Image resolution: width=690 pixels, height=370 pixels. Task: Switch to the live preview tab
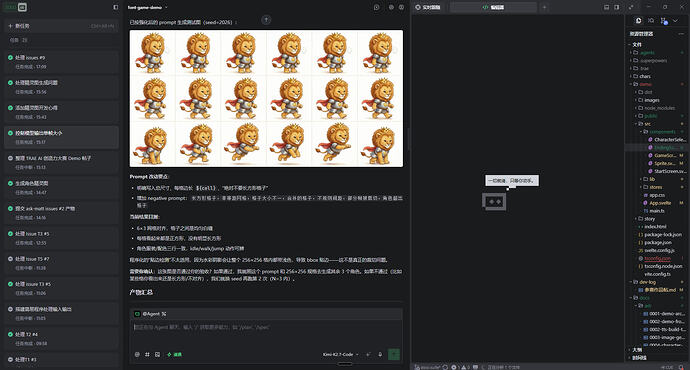coord(429,7)
